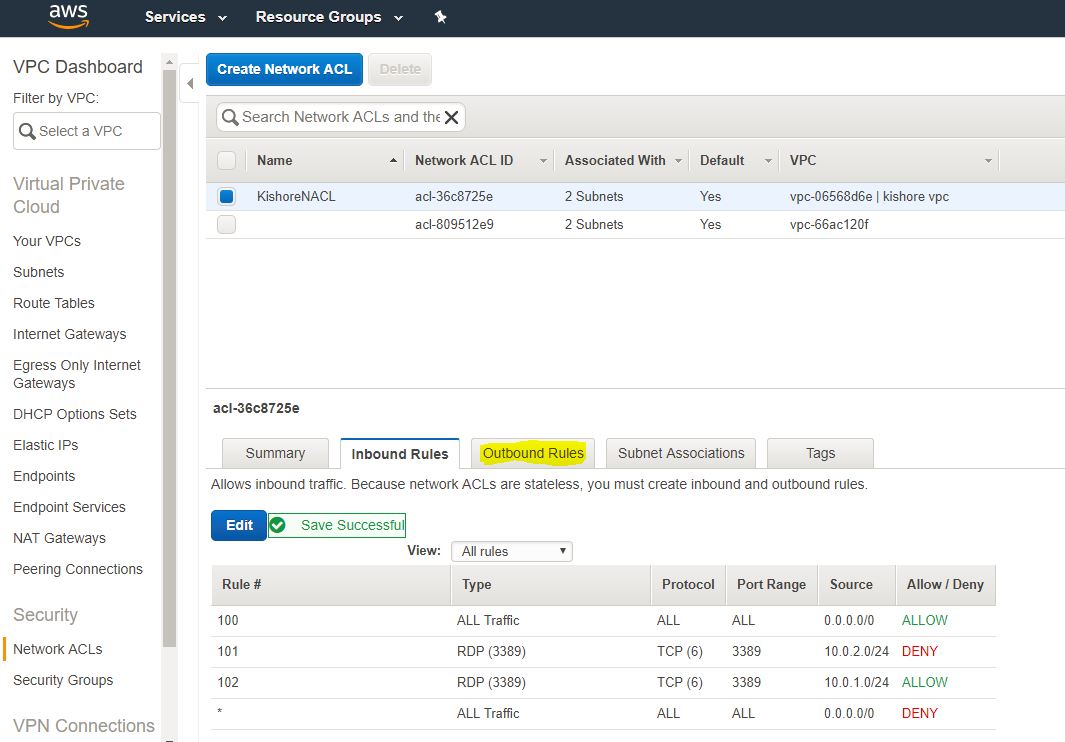This screenshot has height=742, width=1065.
Task: Click the green Save Successful checkmark icon
Action: 278,525
